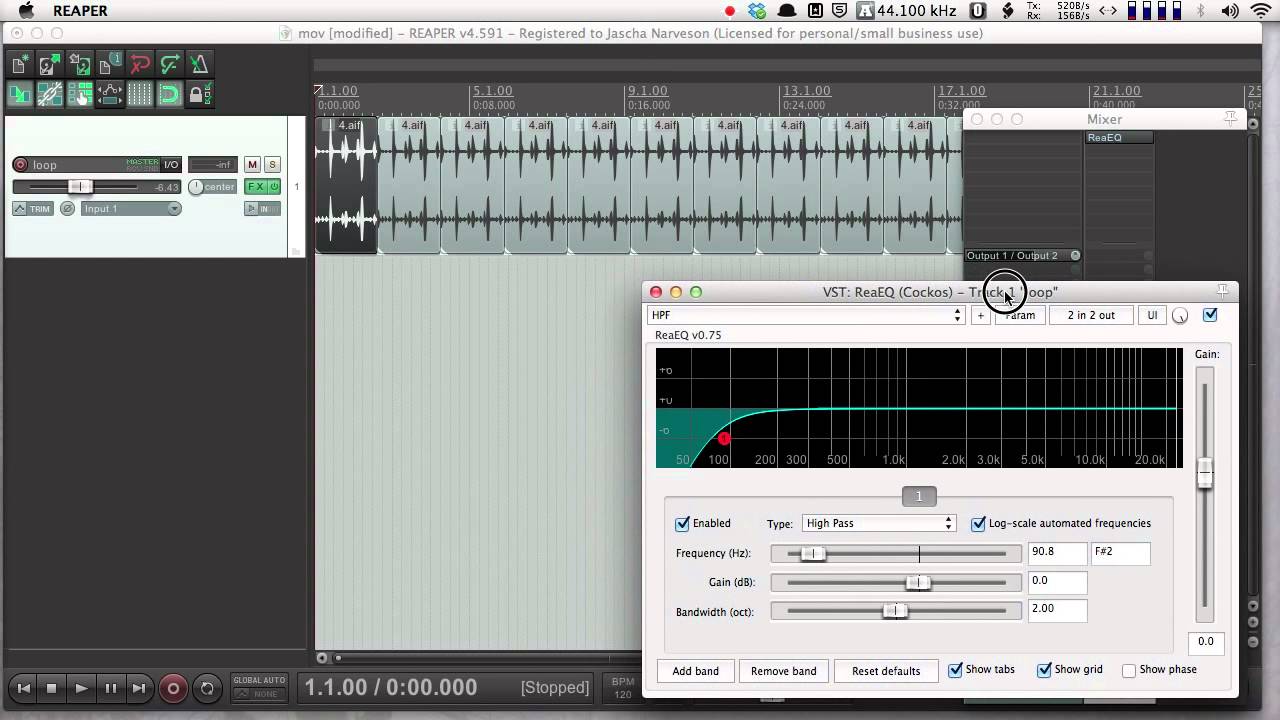Click the Add band button
The height and width of the screenshot is (720, 1280).
pos(695,671)
